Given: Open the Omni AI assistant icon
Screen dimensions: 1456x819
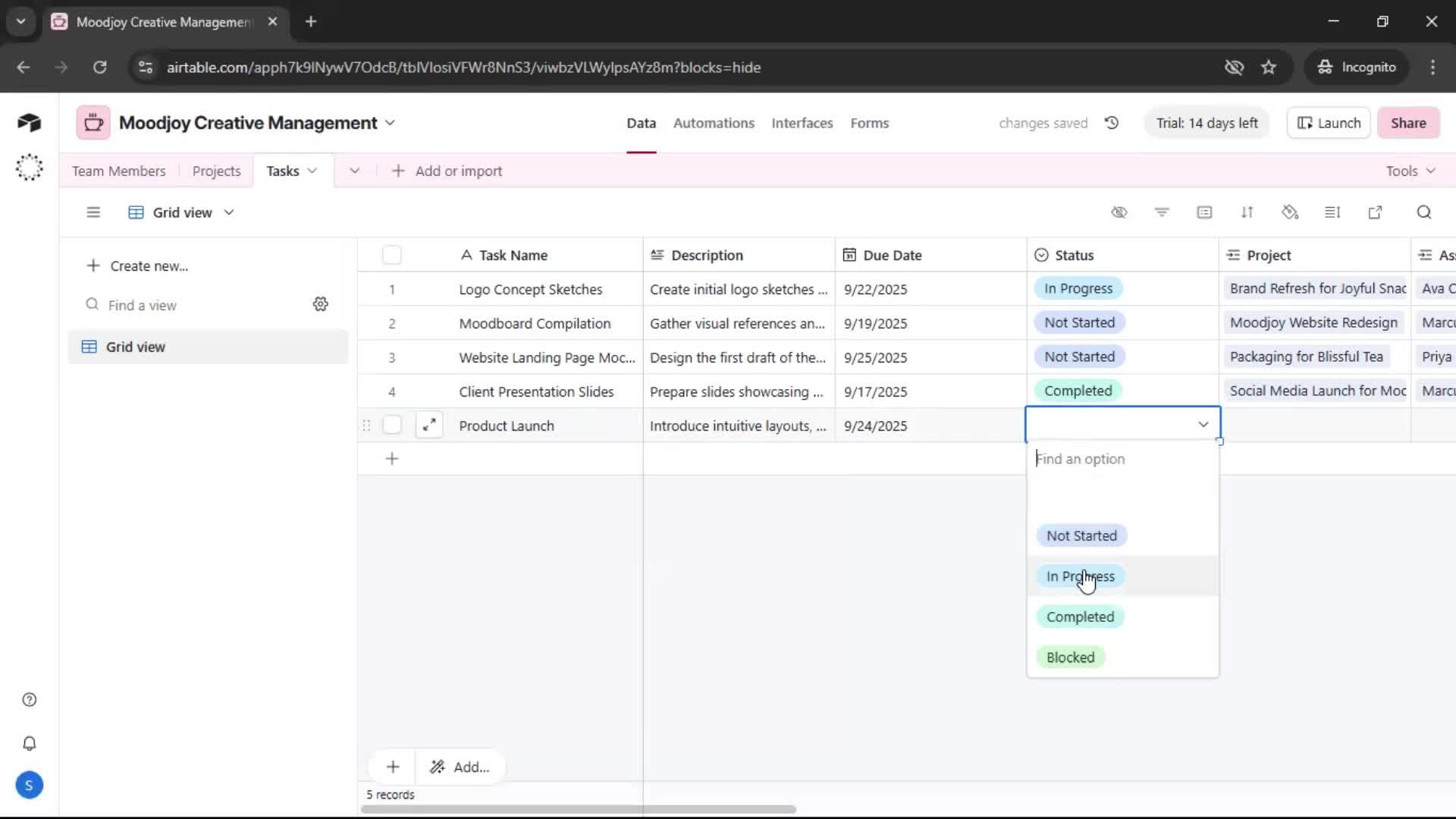Looking at the screenshot, I should (29, 168).
